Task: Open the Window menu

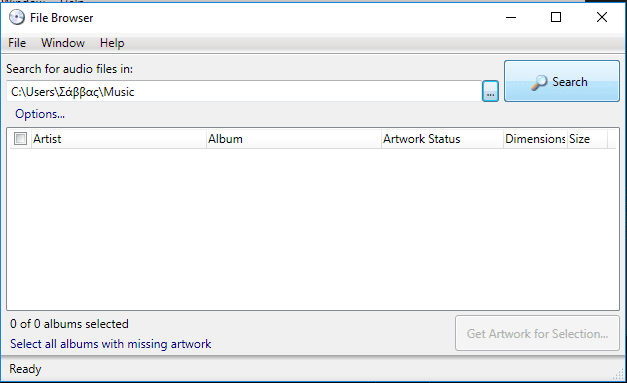Action: pos(63,43)
